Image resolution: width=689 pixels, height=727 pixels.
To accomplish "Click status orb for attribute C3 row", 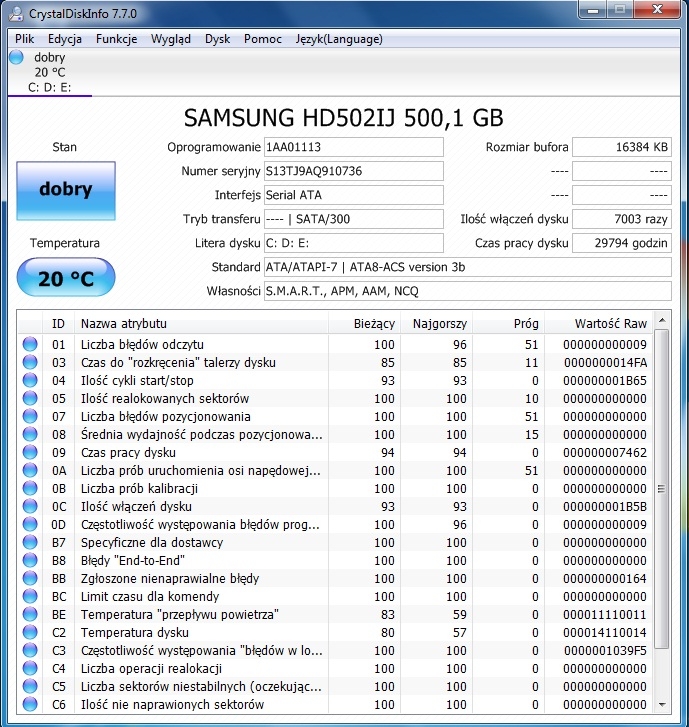I will click(30, 650).
